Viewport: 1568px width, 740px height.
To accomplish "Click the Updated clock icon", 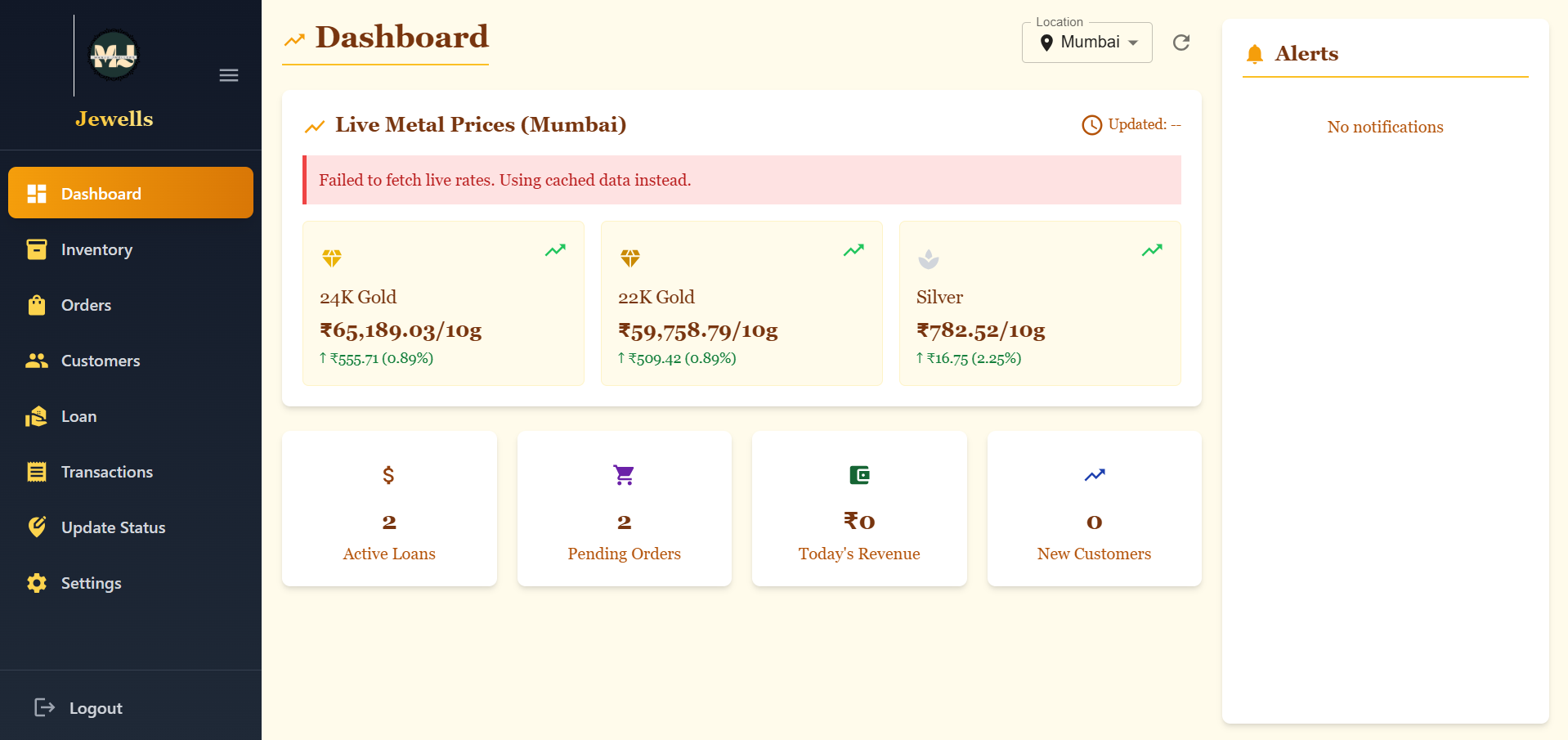I will tap(1092, 125).
